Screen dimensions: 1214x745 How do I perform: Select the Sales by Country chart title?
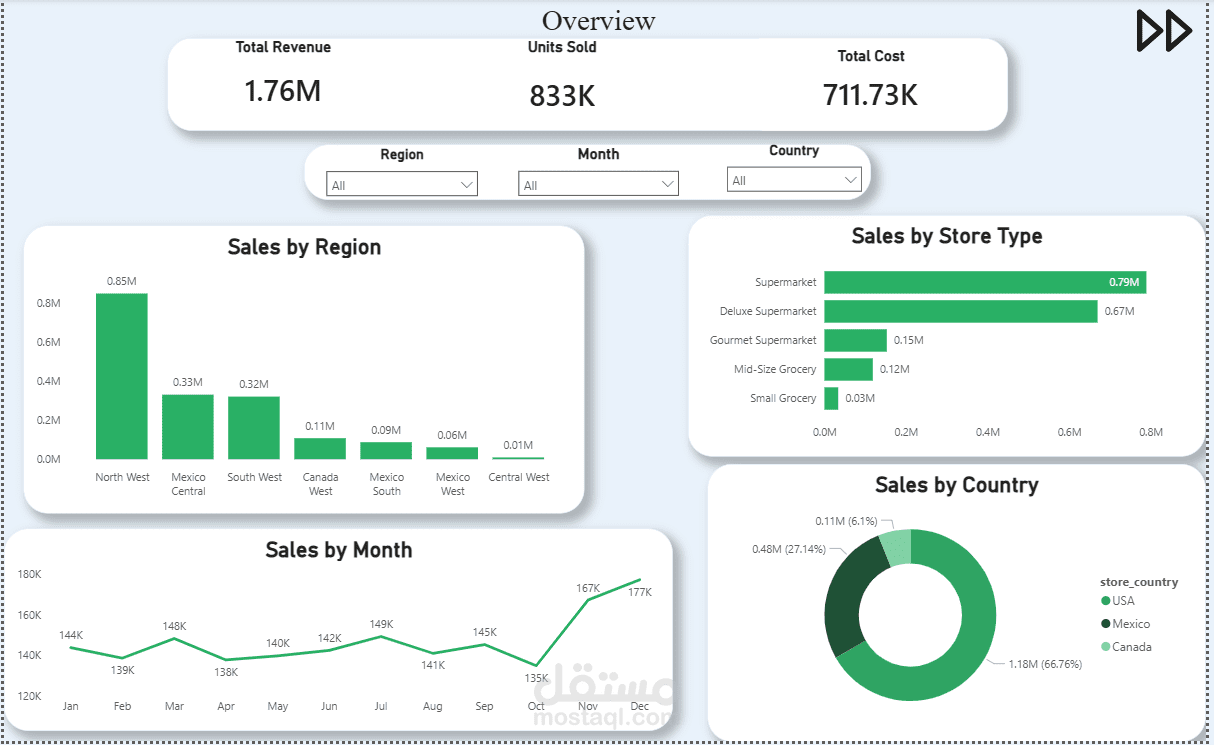(x=956, y=485)
